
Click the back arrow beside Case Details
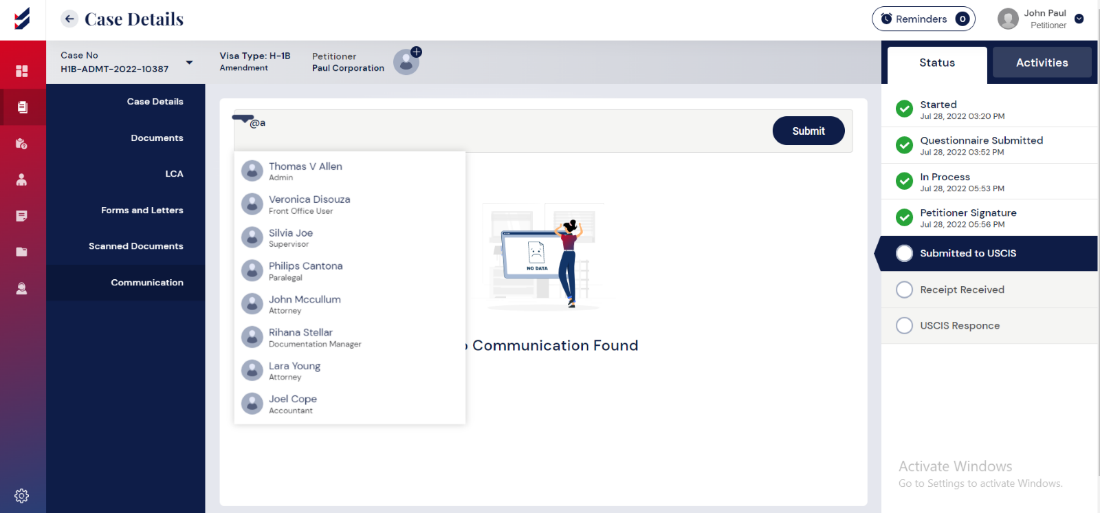[69, 19]
